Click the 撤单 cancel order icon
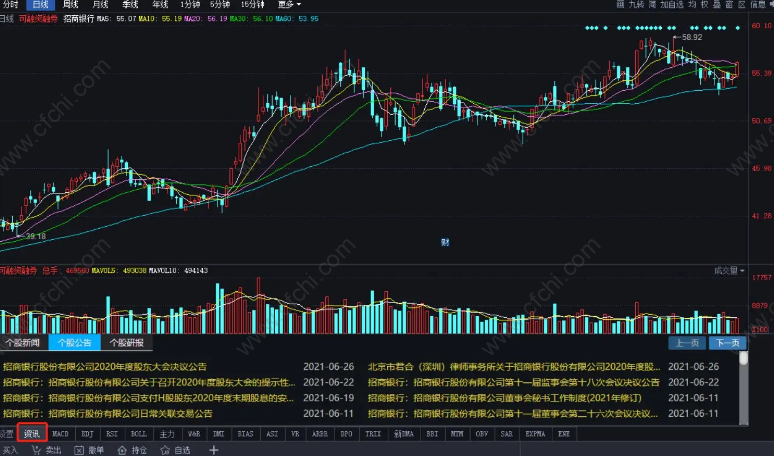Image resolution: width=774 pixels, height=456 pixels. 79,450
